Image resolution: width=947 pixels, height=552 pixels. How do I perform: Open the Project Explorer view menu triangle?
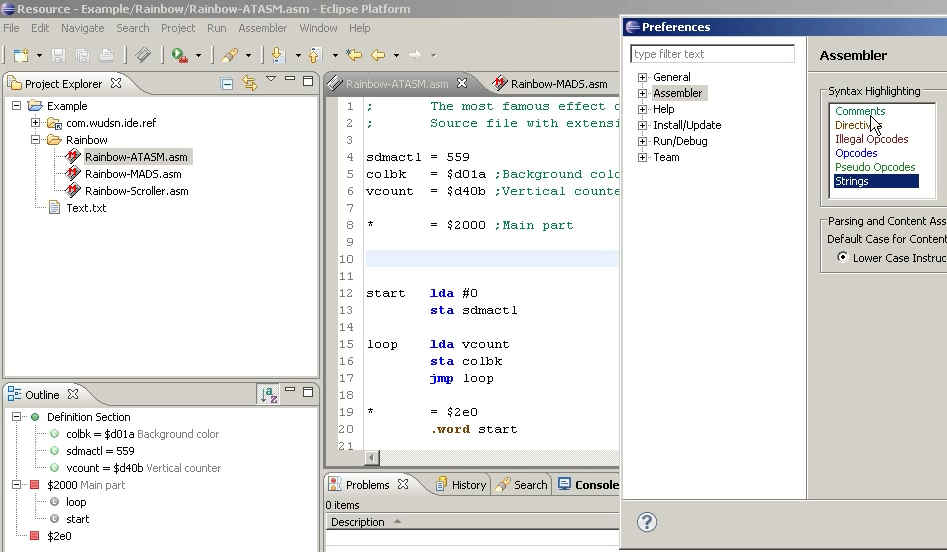[x=271, y=79]
